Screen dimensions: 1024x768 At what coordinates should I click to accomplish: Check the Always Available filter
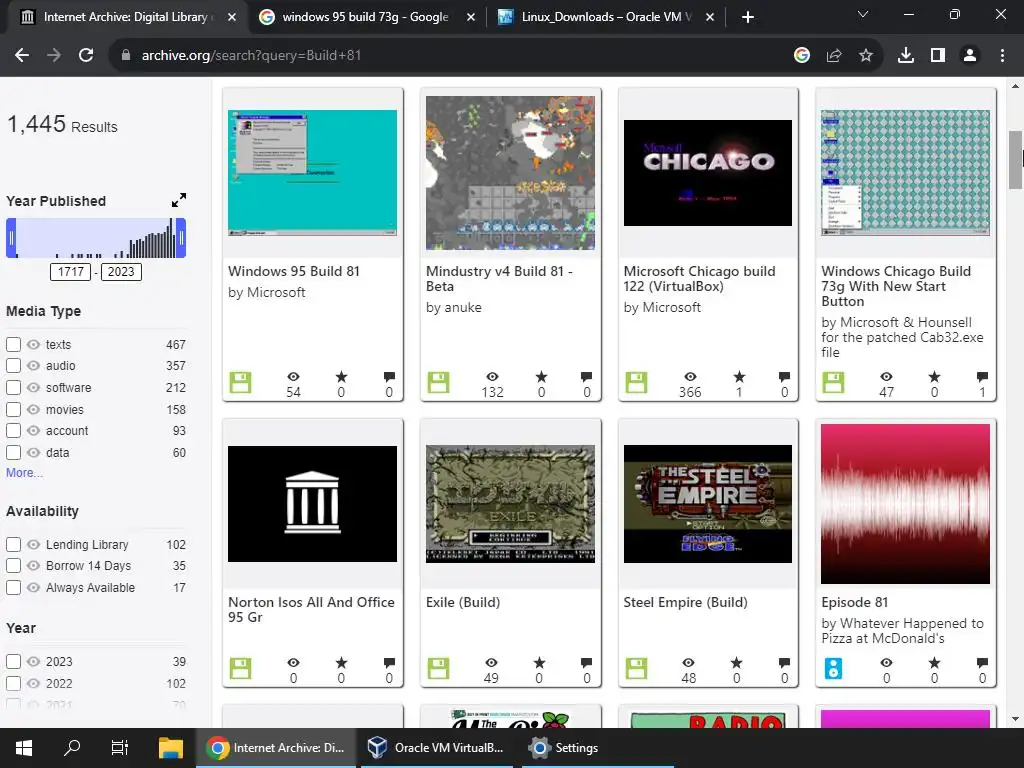[x=13, y=587]
